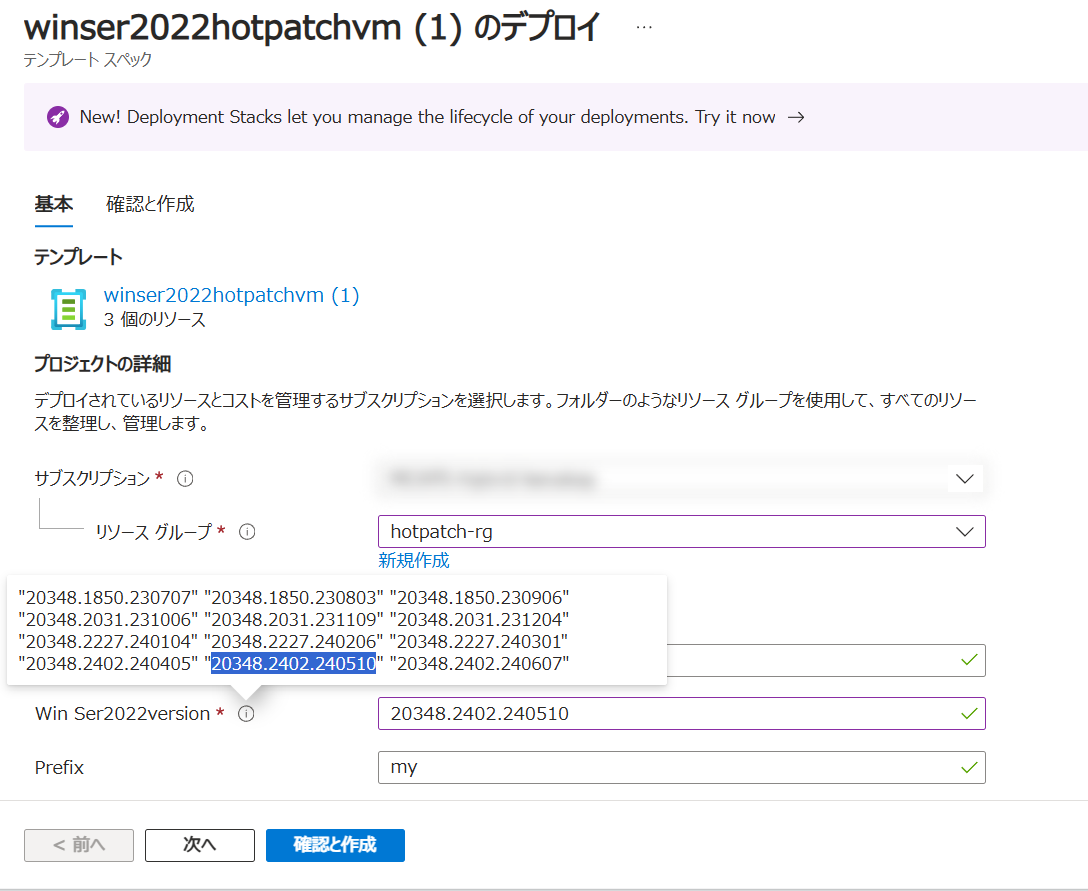Click highlighted version 20348.2402.240510 in the tooltip
This screenshot has height=891, width=1088.
294,664
